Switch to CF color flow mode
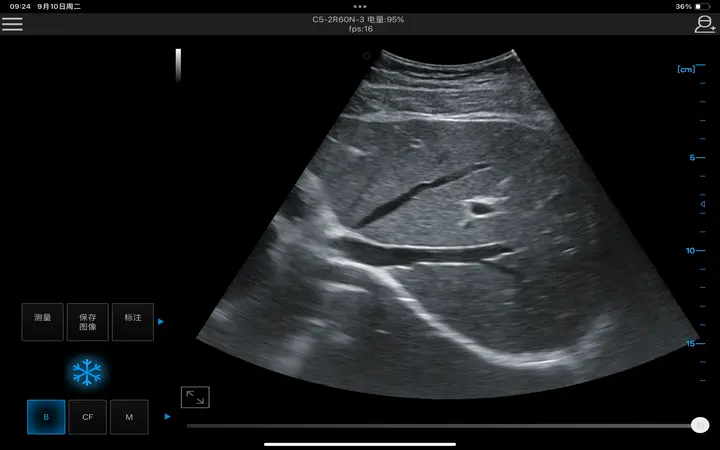This screenshot has width=720, height=450. click(x=87, y=417)
